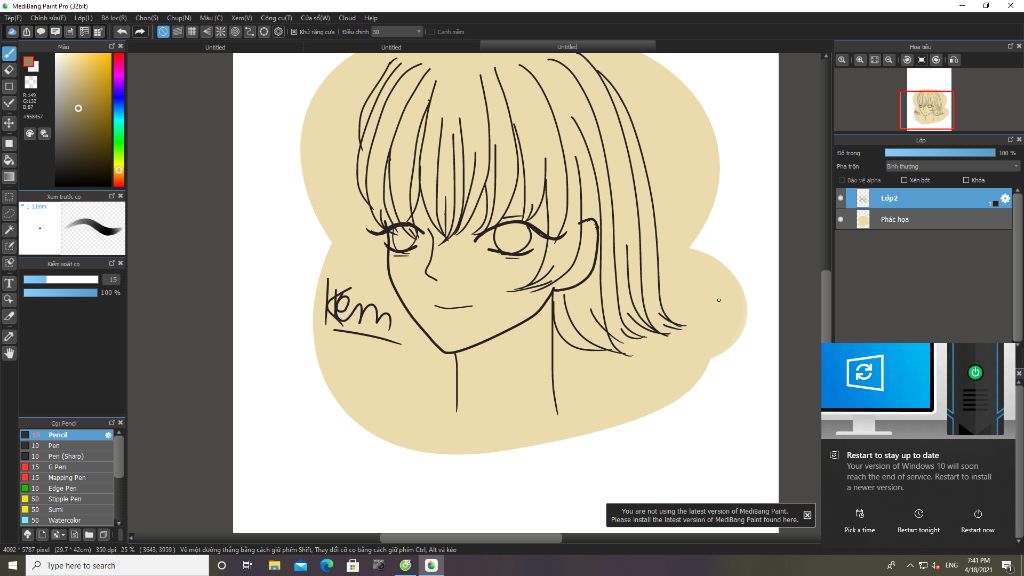Select the Hand tool
This screenshot has width=1024, height=576.
point(9,353)
